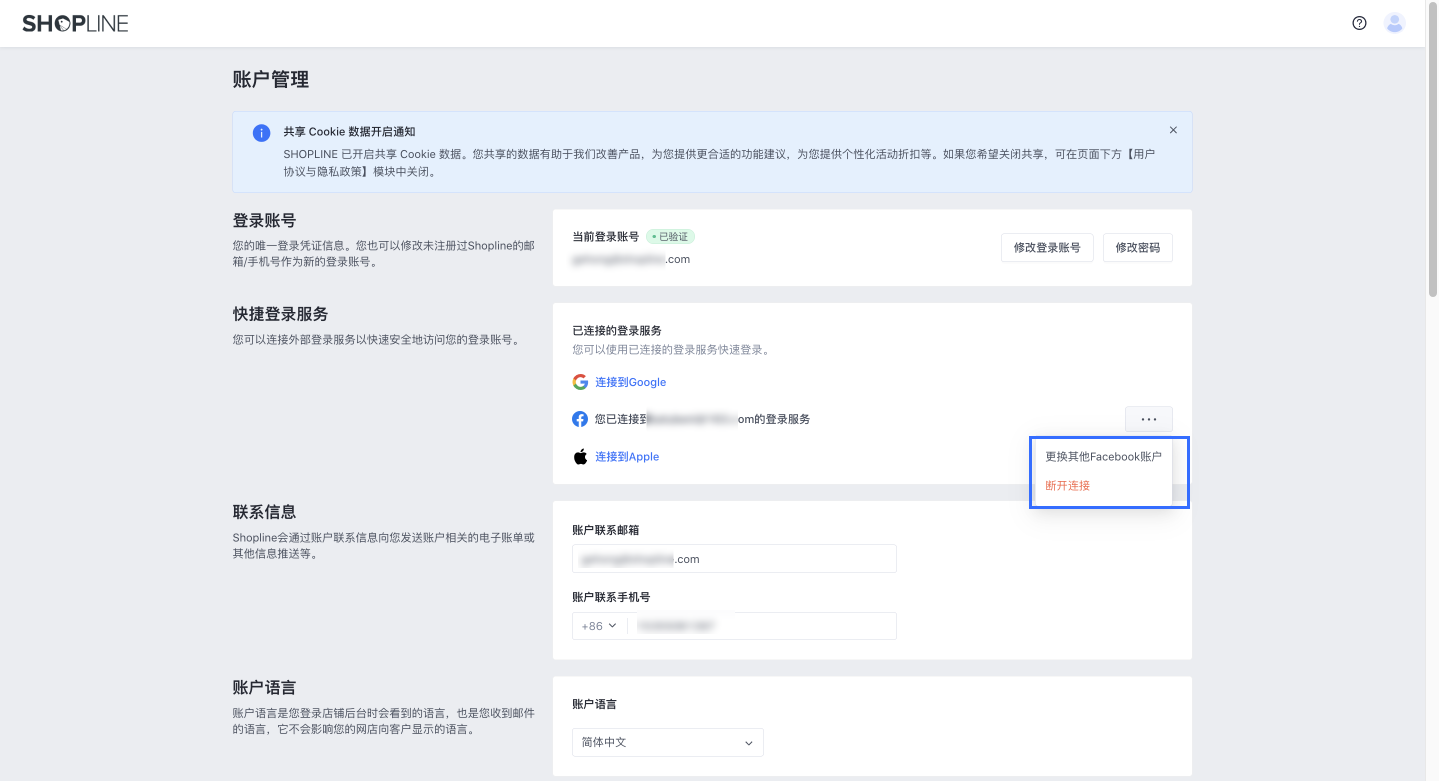The height and width of the screenshot is (781, 1439).
Task: Open the 连接到Google link
Action: tap(630, 381)
